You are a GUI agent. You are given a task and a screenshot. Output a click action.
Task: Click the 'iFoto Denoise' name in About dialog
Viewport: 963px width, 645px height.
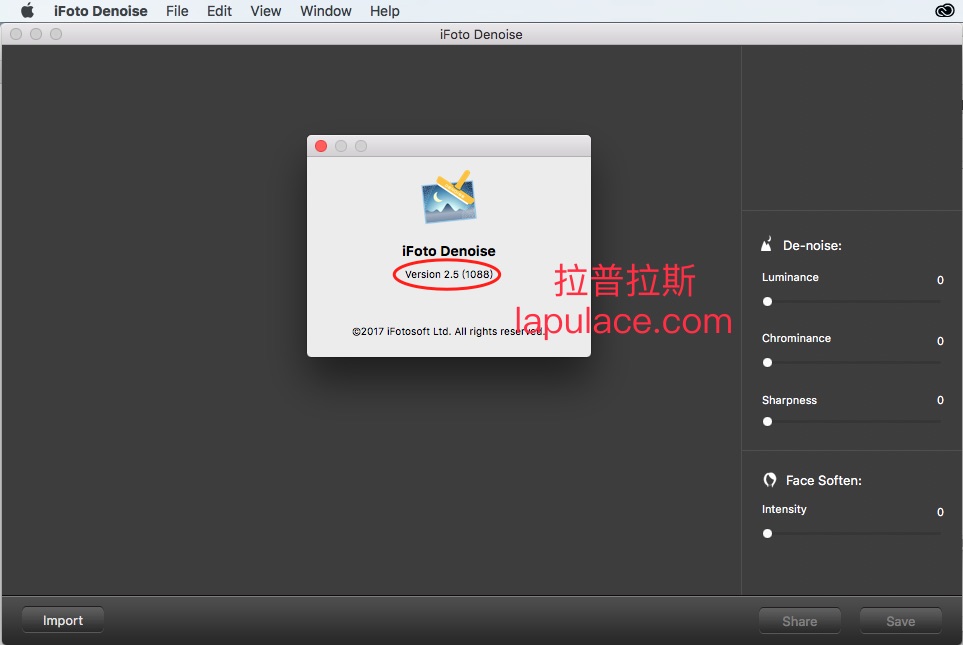(x=448, y=251)
